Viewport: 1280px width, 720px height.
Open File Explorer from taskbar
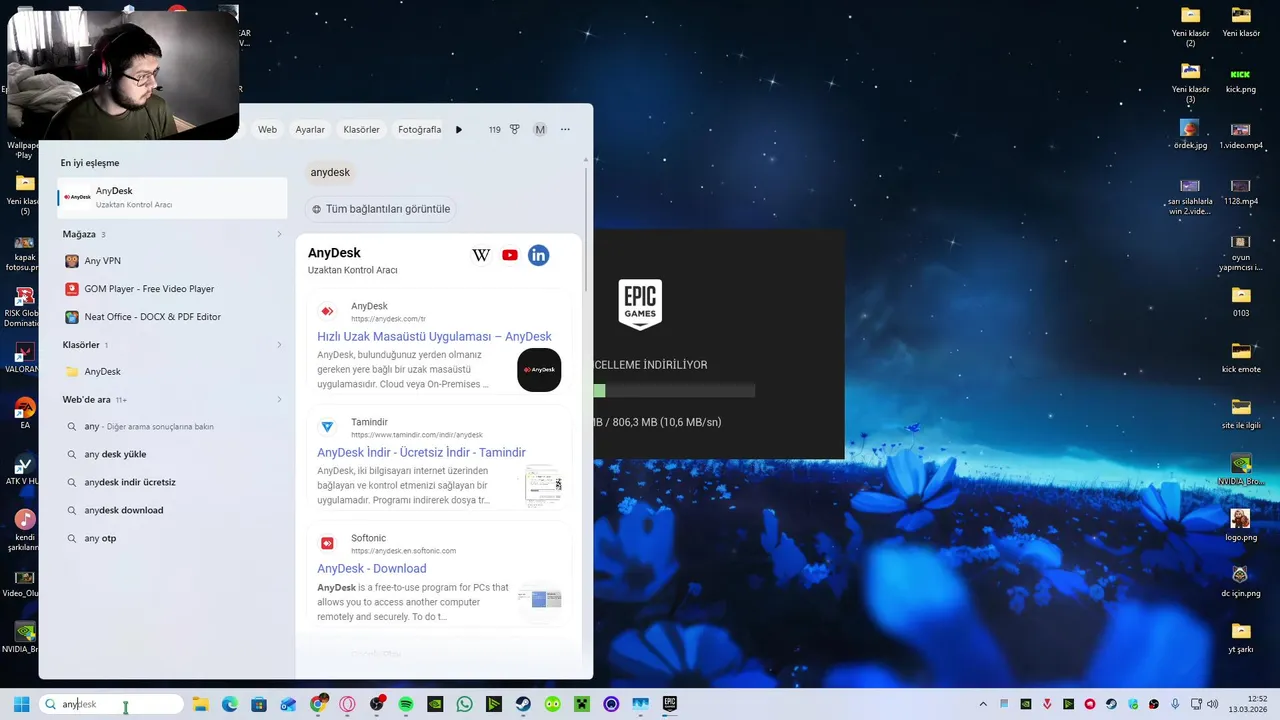click(x=200, y=704)
